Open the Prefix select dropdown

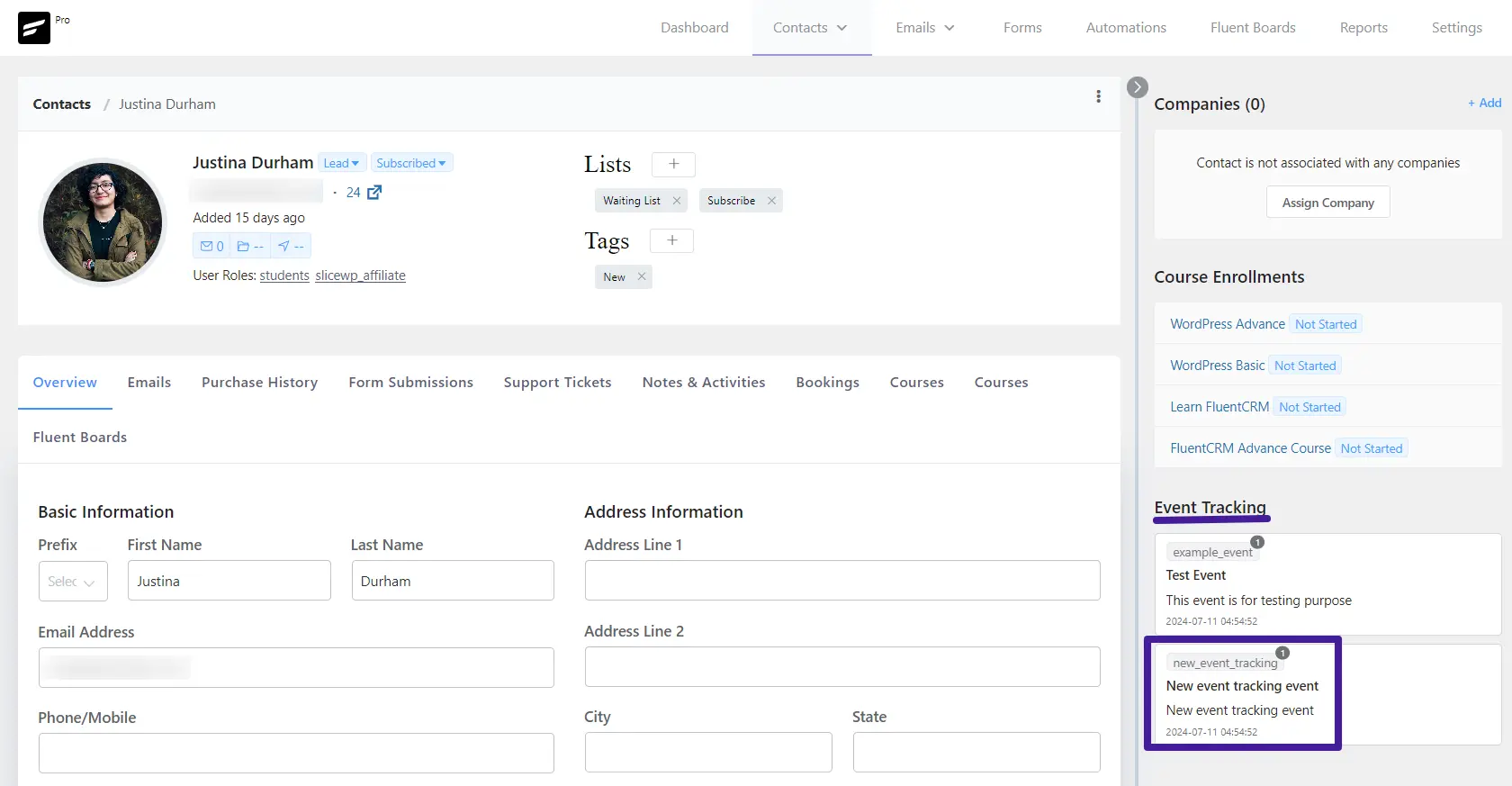click(73, 581)
